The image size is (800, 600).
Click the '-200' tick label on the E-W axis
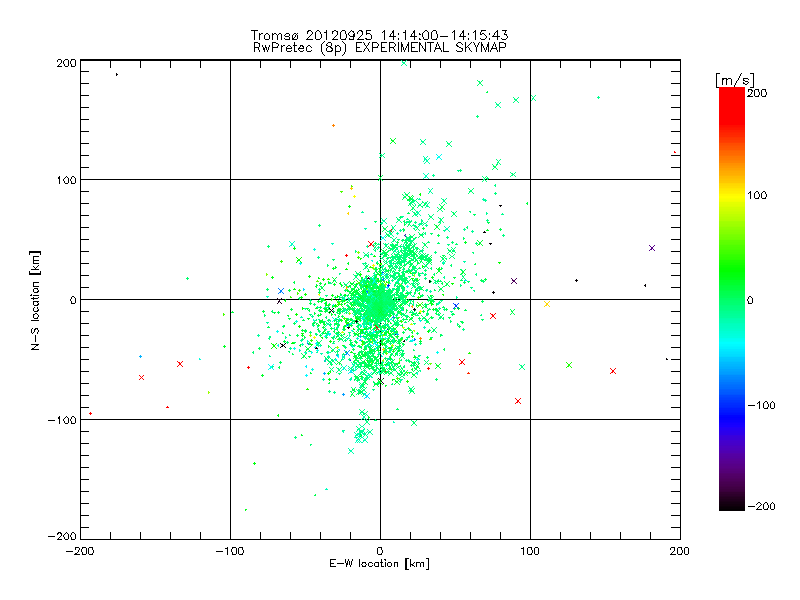(80, 551)
